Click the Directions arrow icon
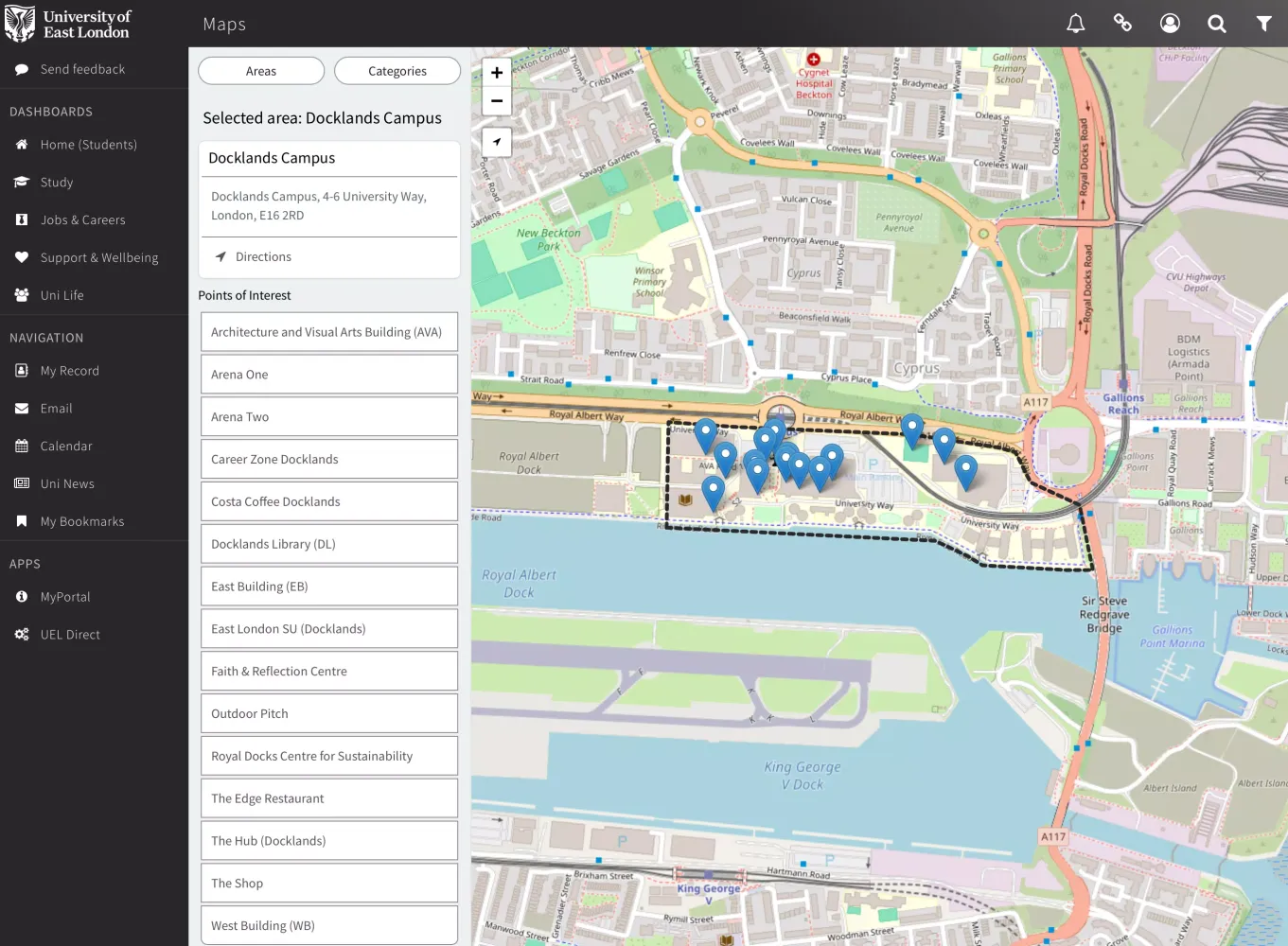 coord(221,256)
